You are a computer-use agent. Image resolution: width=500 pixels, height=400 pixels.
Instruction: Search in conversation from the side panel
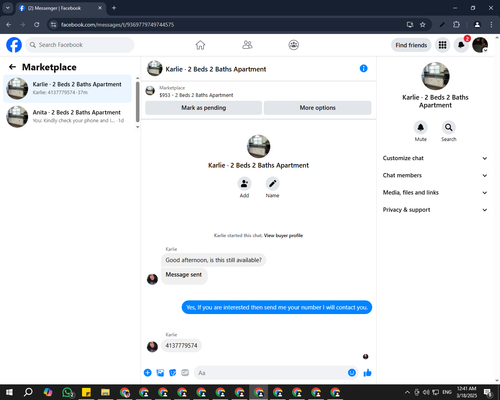click(x=449, y=127)
